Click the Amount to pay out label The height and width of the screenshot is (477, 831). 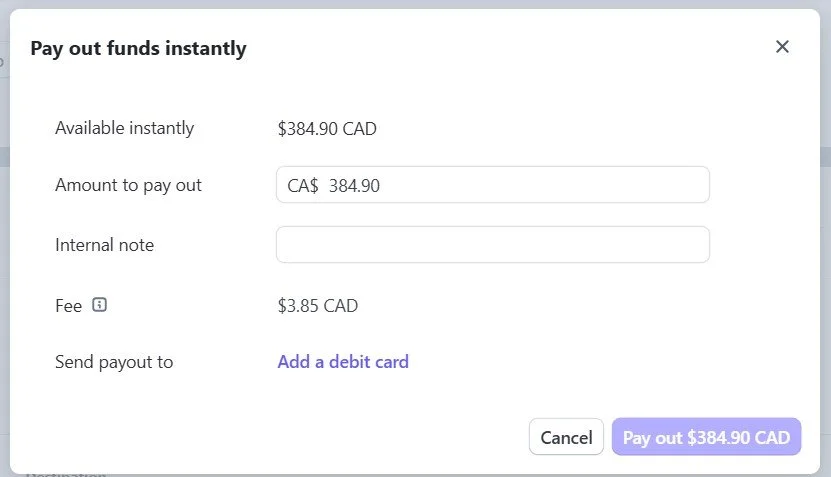[128, 185]
